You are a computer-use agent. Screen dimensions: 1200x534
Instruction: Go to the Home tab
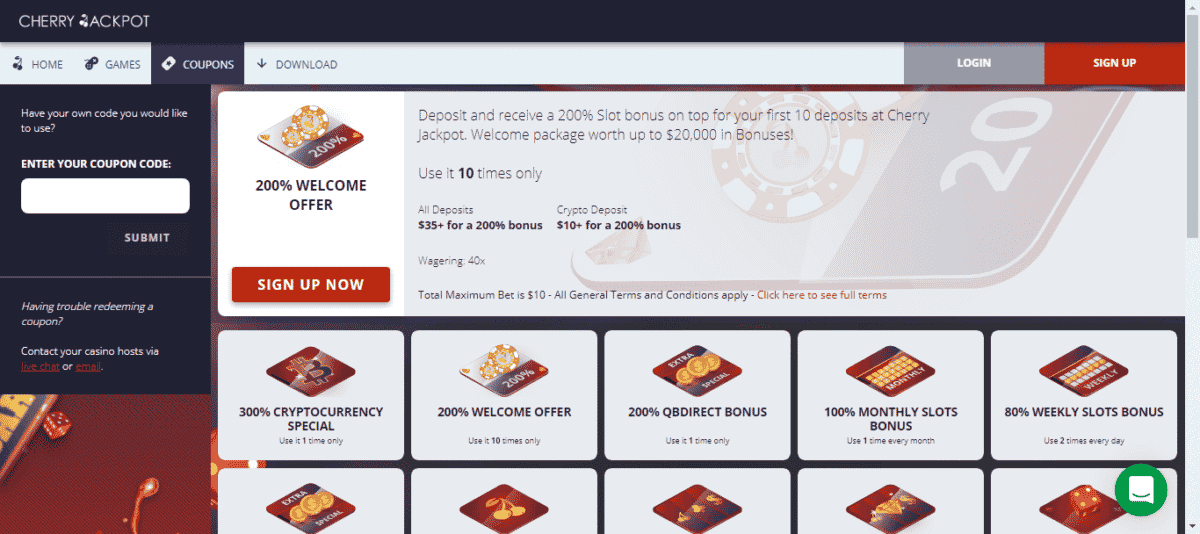(38, 64)
